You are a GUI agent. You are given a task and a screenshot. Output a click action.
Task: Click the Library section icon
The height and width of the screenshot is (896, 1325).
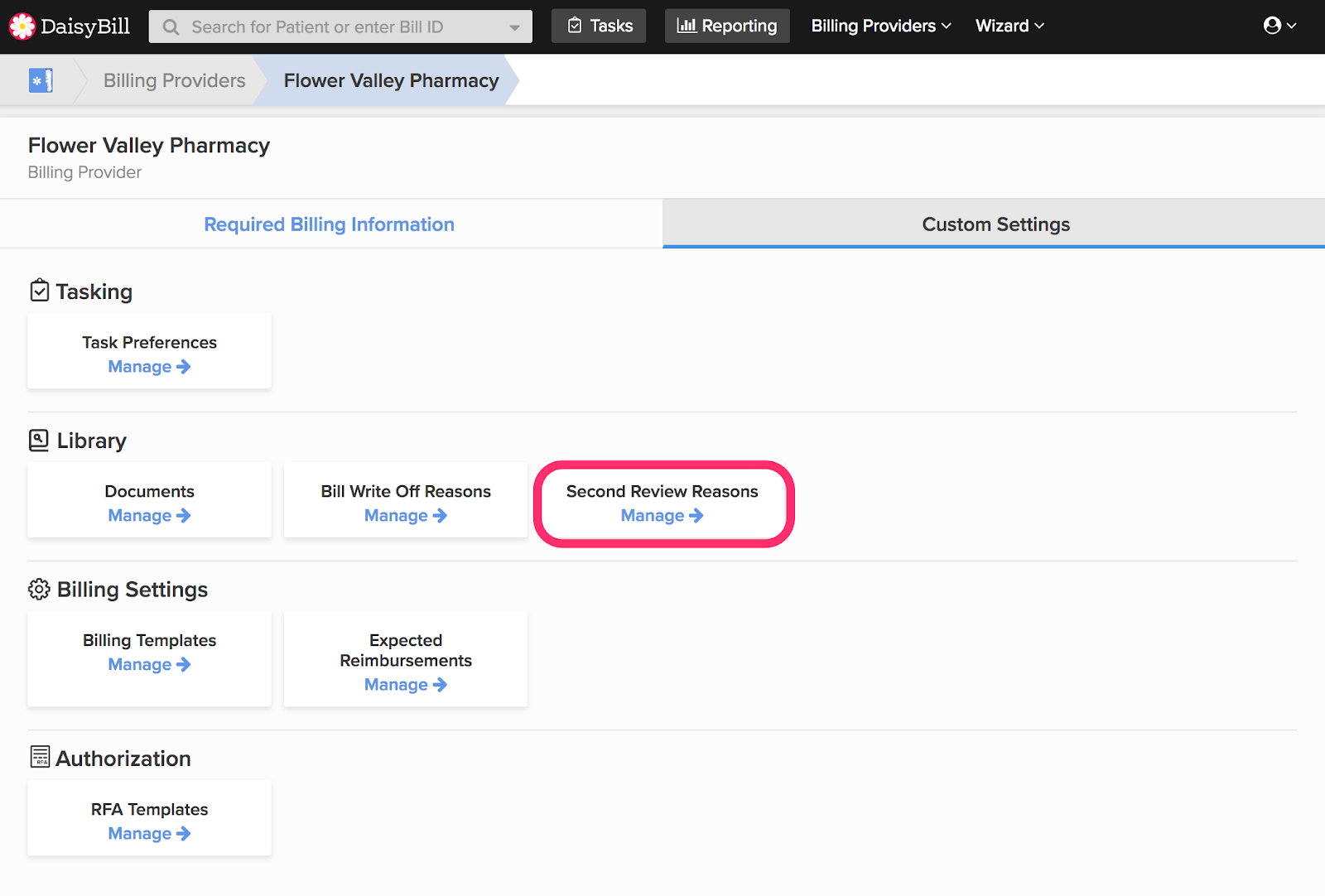coord(39,440)
